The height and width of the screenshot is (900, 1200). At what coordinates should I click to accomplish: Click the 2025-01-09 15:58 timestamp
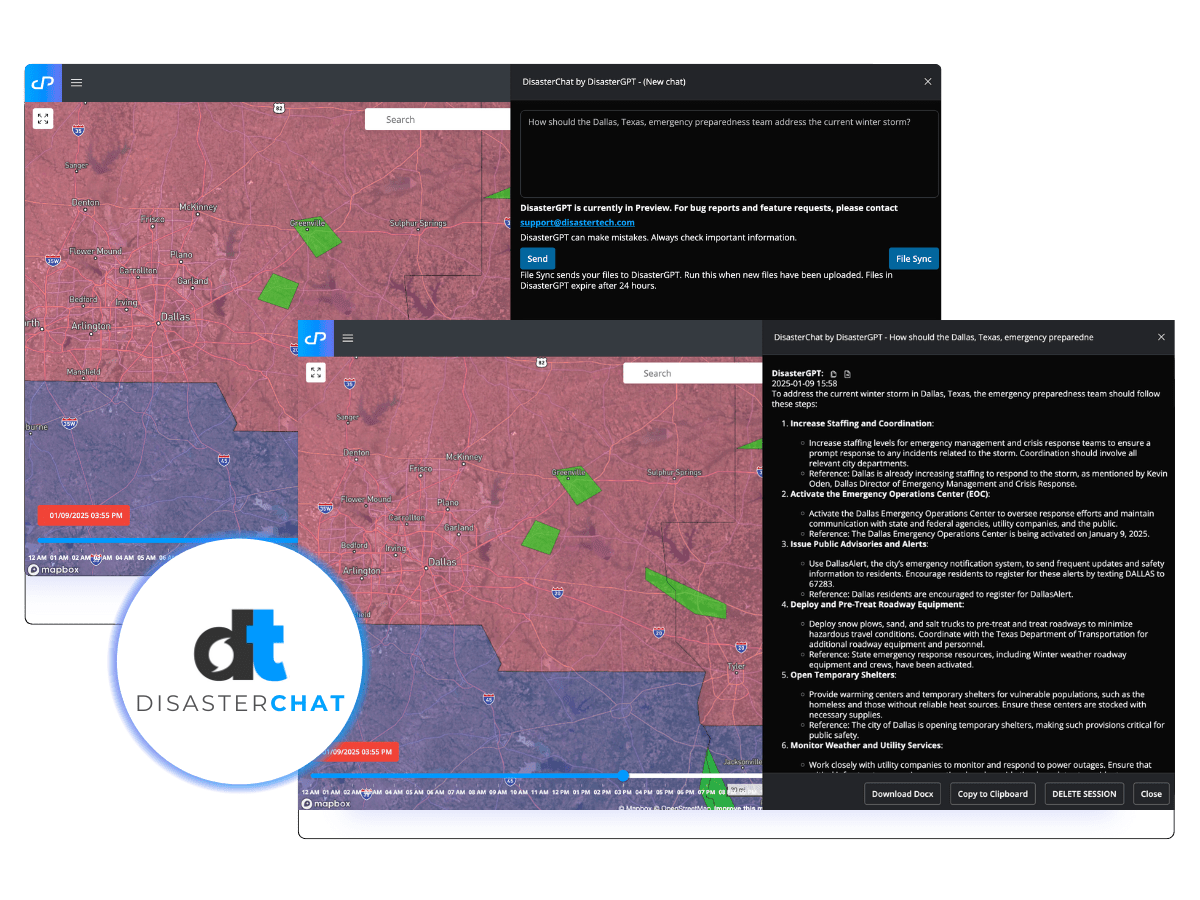[805, 384]
